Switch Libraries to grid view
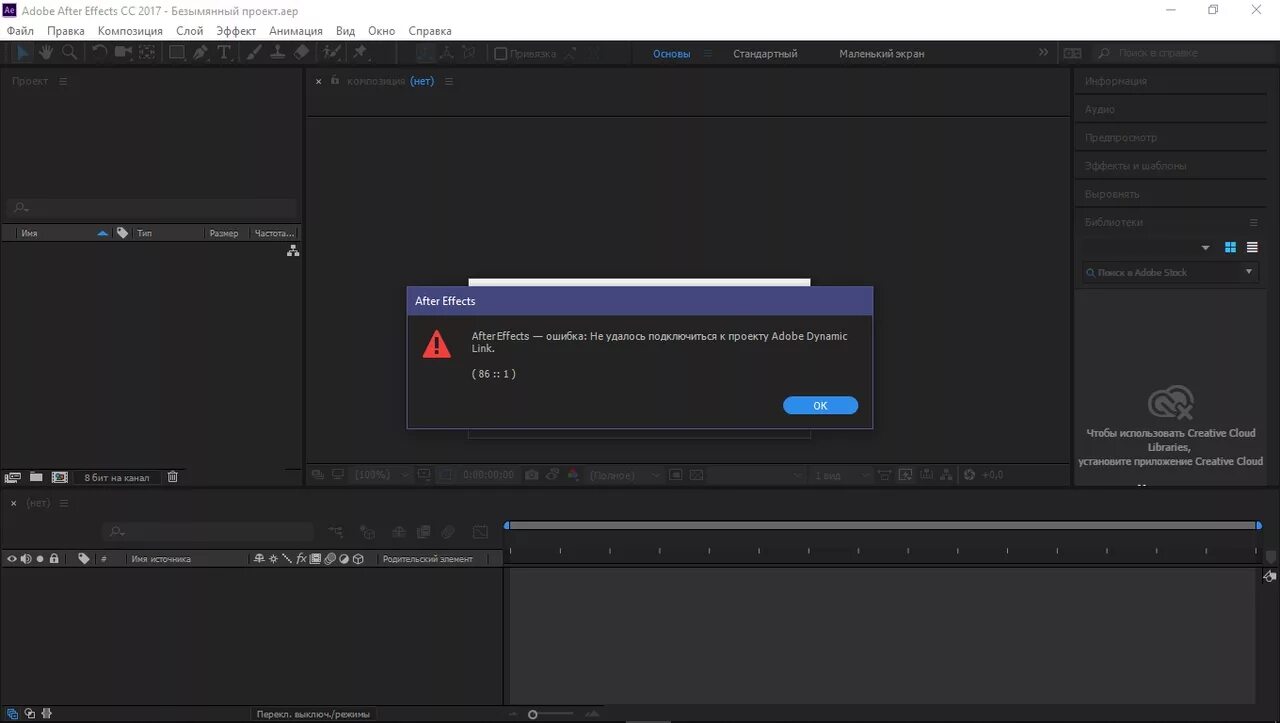 (1231, 247)
